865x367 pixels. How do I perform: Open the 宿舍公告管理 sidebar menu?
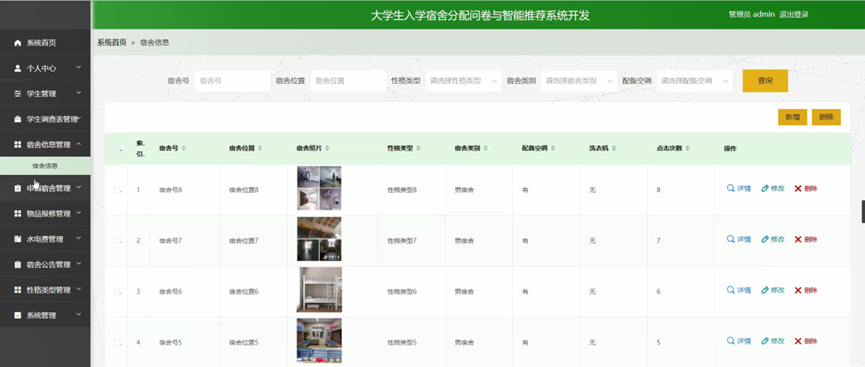pos(45,265)
